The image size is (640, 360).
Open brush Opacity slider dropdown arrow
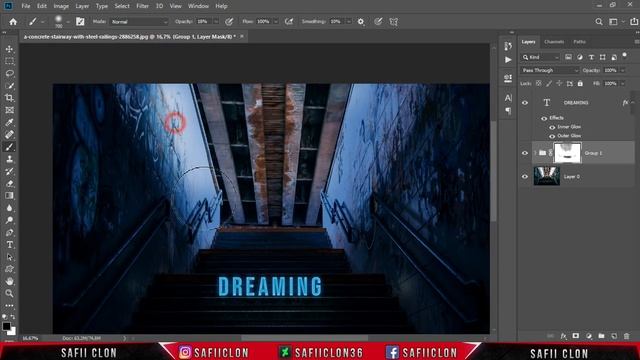tap(216, 22)
